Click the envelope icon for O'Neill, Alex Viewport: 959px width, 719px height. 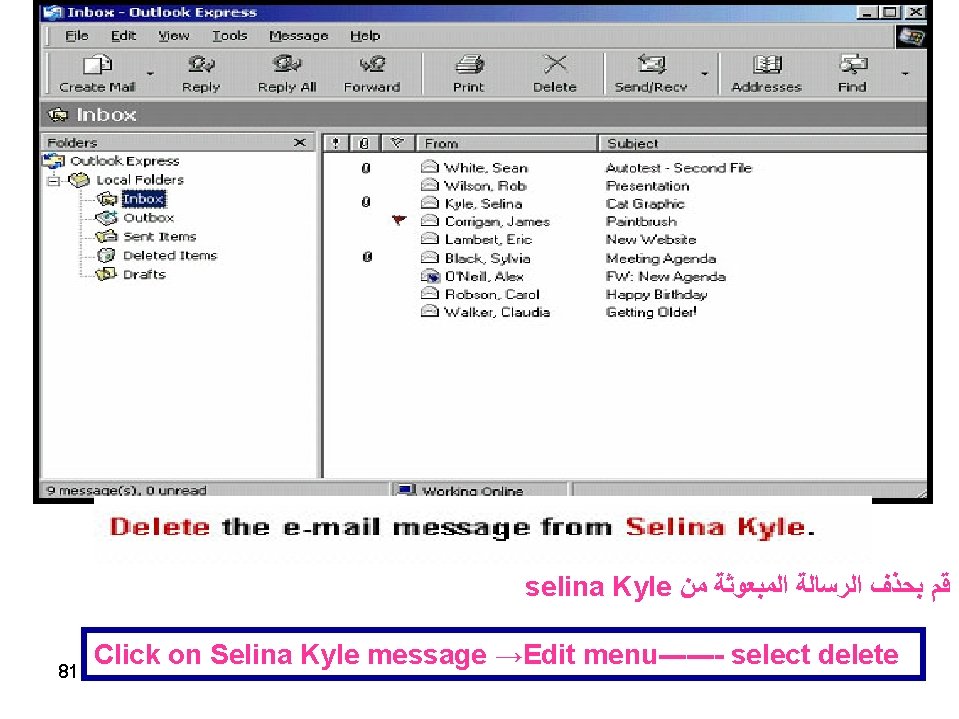tap(430, 276)
